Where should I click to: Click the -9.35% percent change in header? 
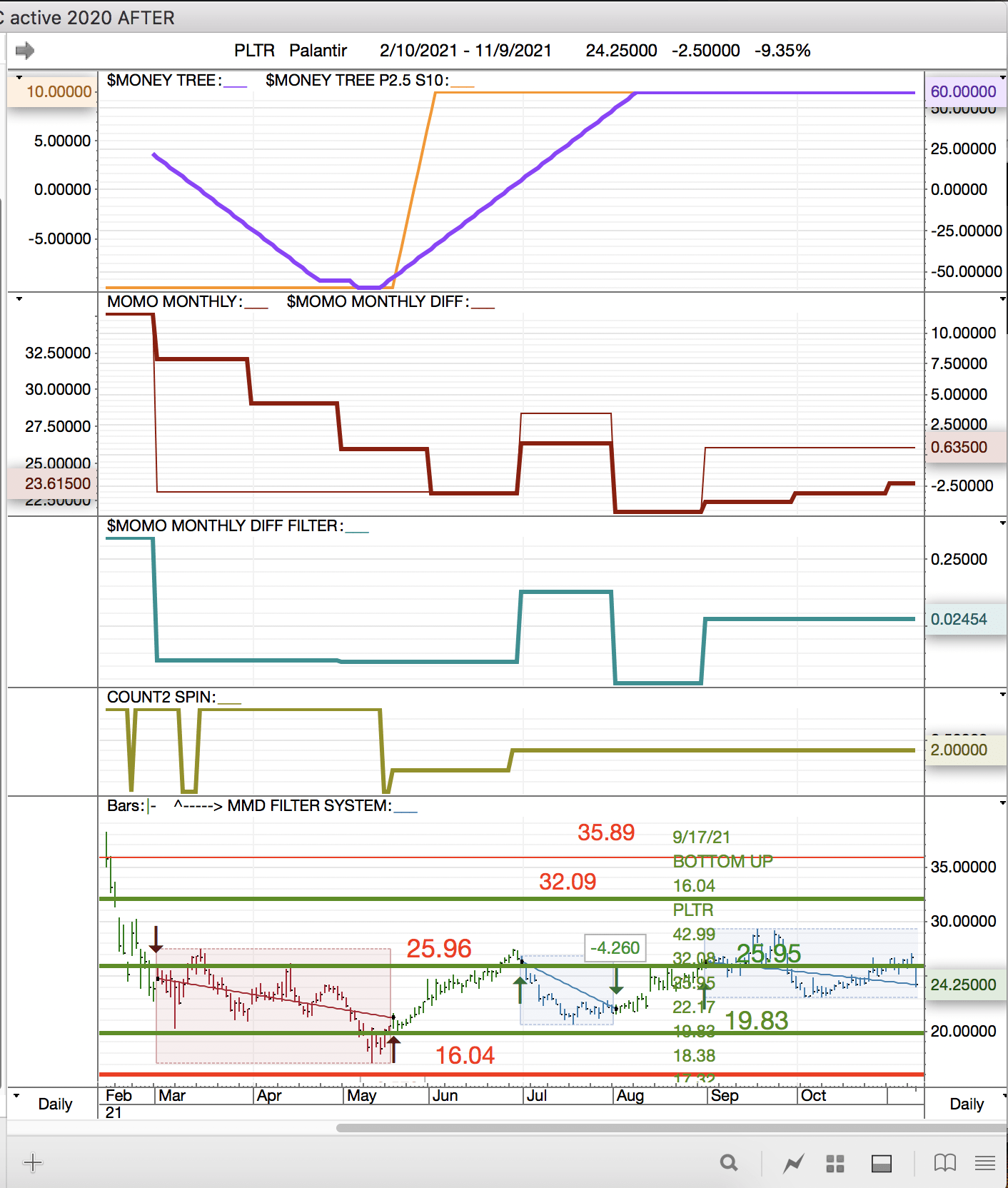coord(782,51)
